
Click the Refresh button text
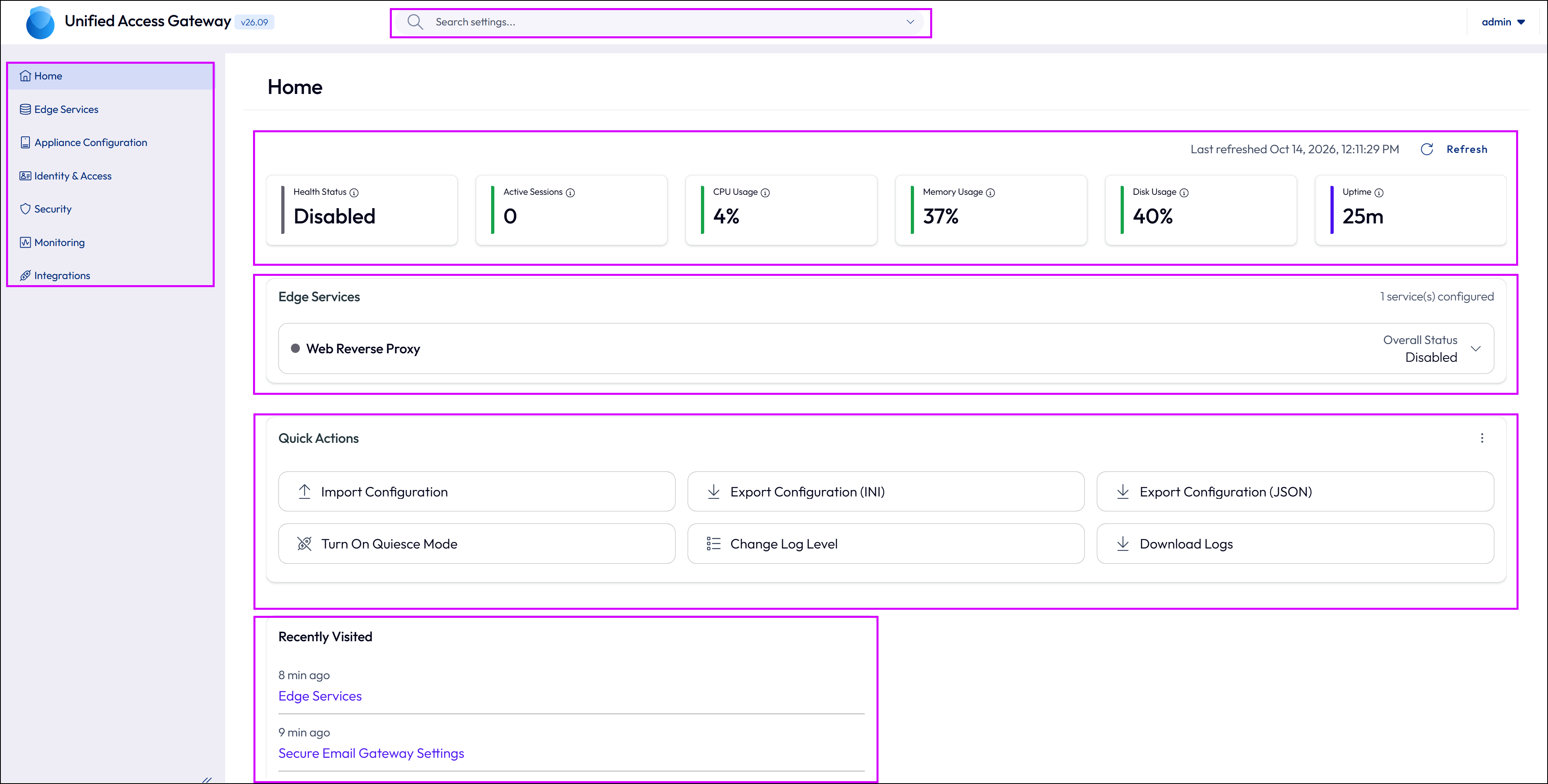pyautogui.click(x=1467, y=150)
